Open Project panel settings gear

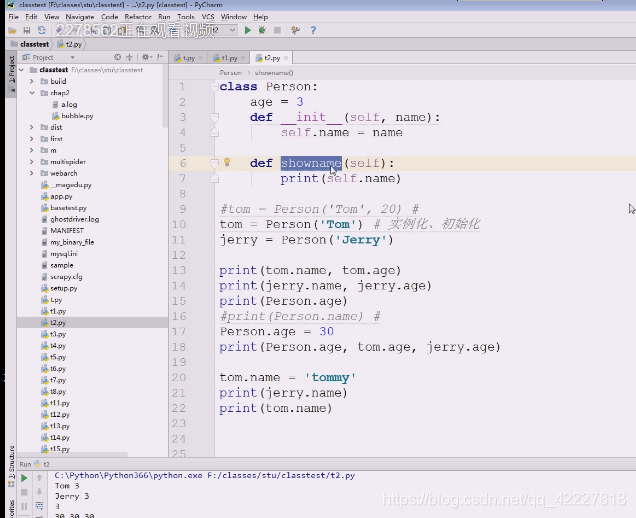tap(146, 57)
